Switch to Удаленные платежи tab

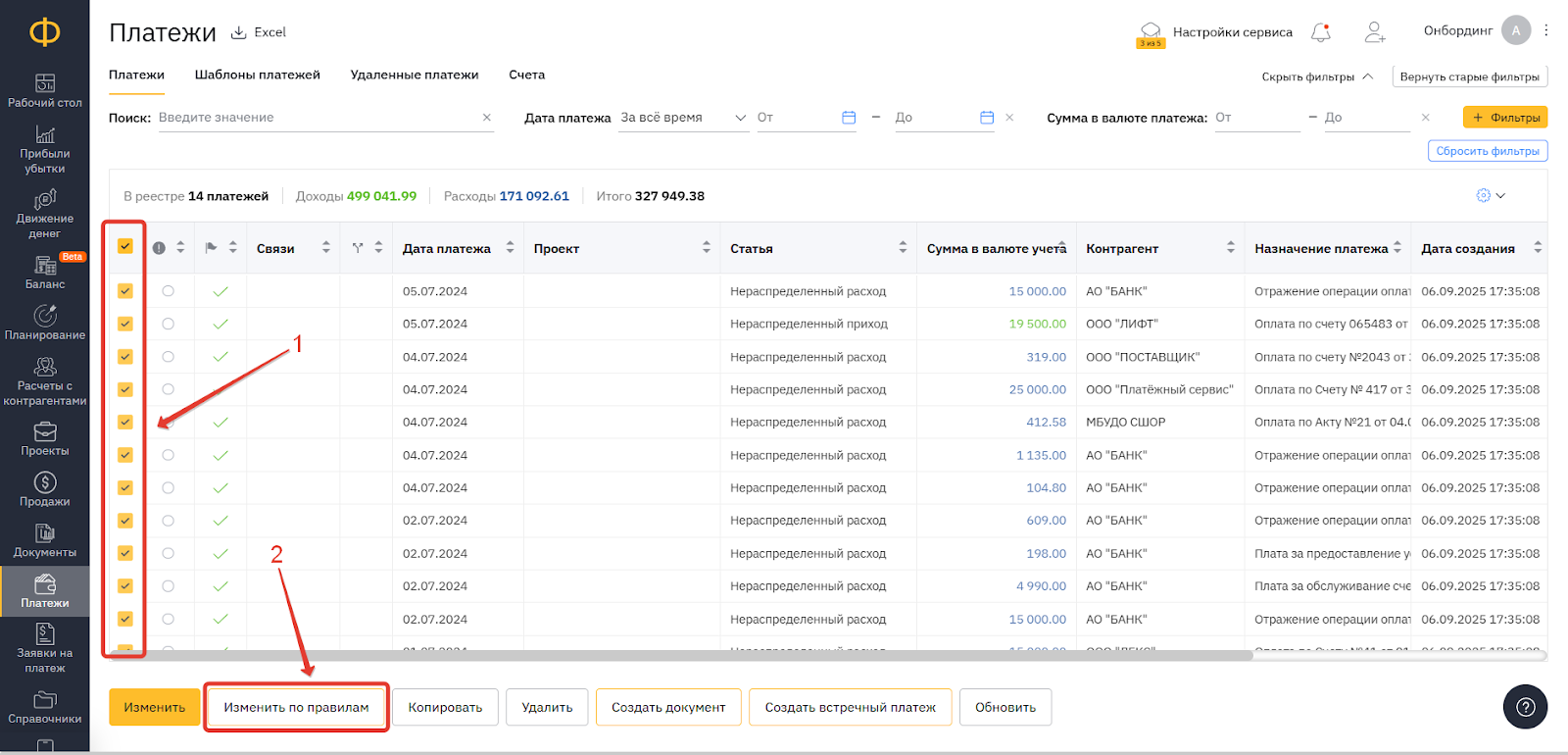[415, 75]
